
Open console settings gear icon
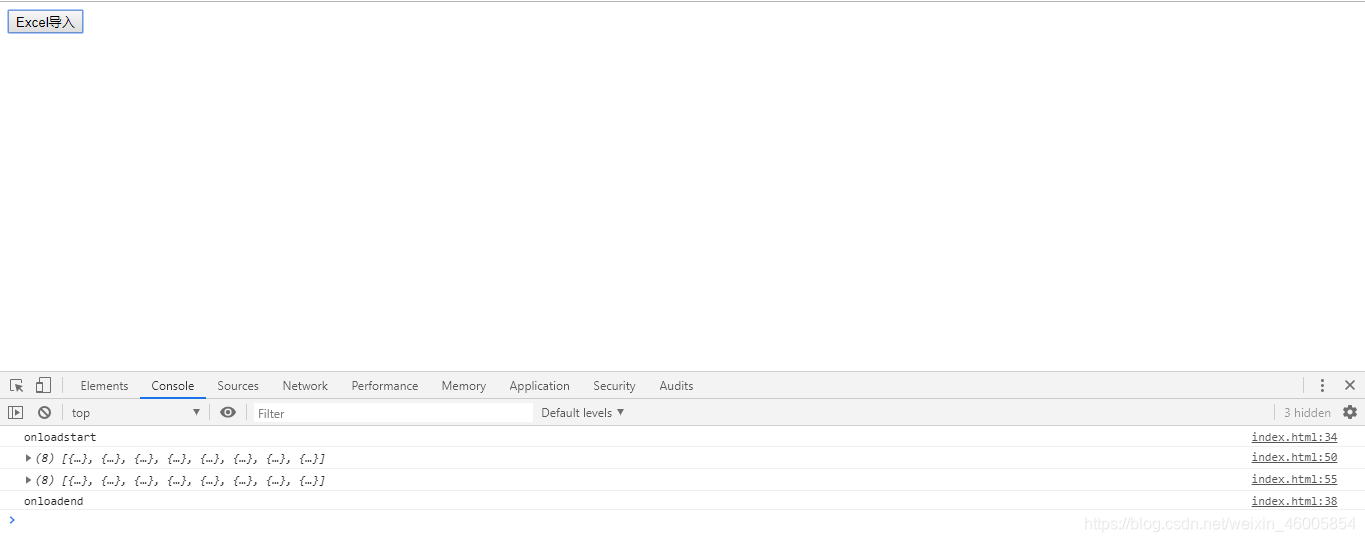tap(1350, 412)
